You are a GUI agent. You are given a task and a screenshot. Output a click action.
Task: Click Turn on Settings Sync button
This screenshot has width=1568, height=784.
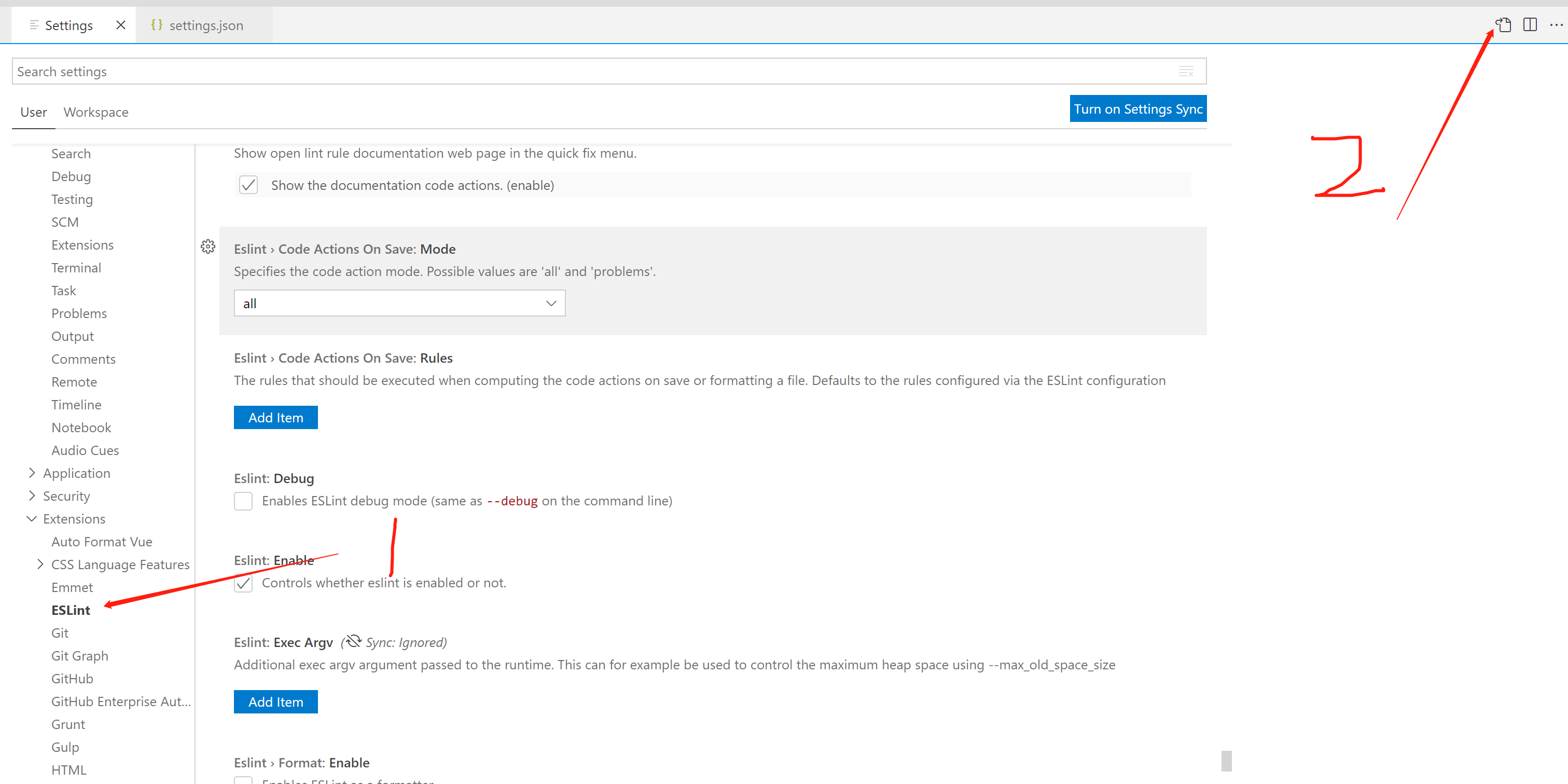click(1137, 109)
